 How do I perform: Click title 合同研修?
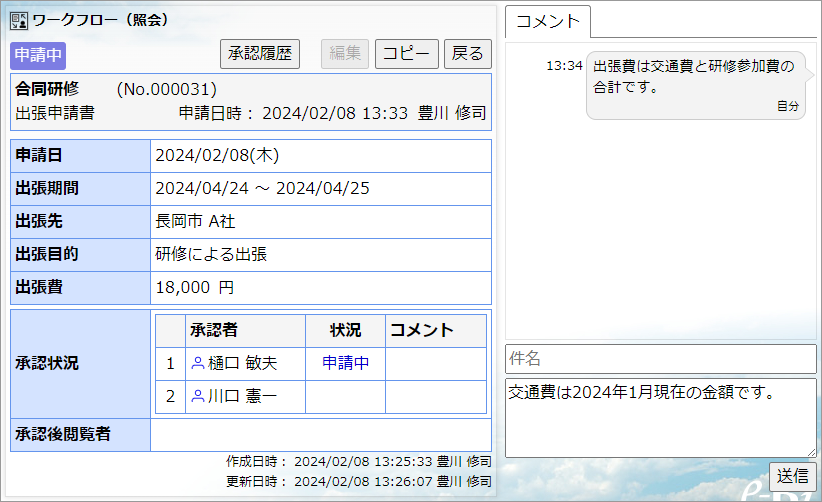pos(47,89)
